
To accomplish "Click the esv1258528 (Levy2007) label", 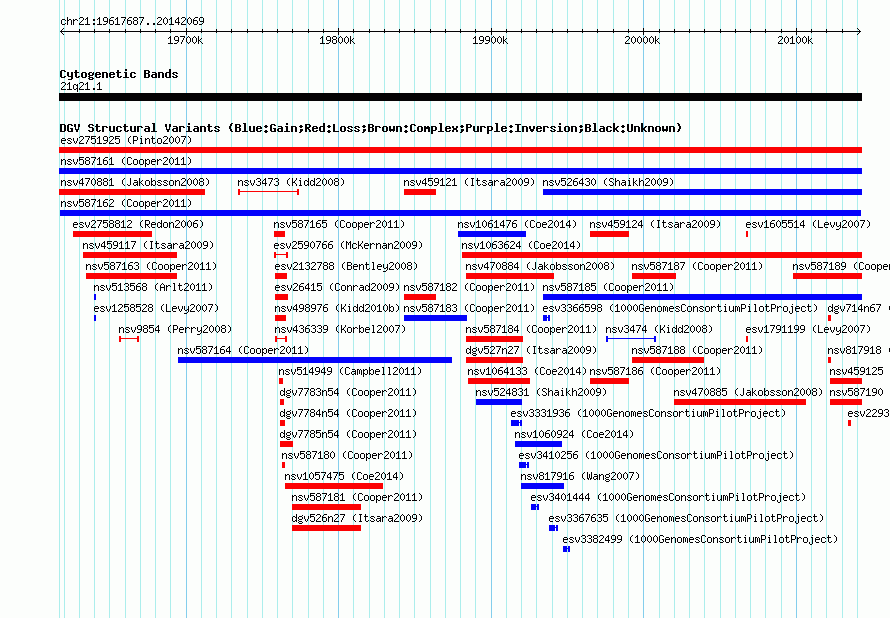I will coord(156,308).
